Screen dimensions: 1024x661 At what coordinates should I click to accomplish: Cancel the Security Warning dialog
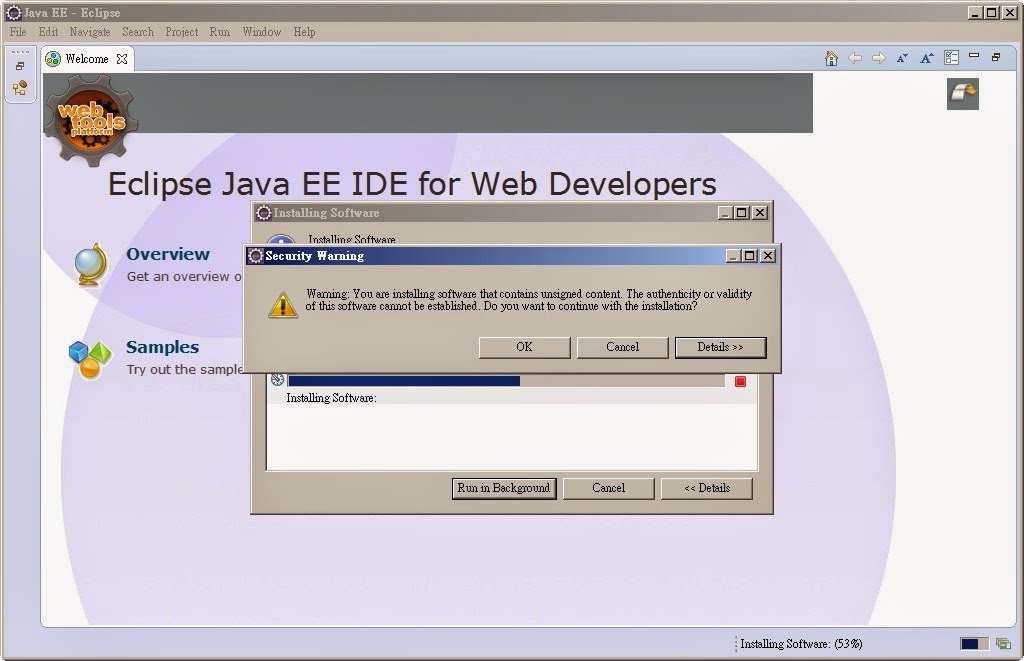point(622,347)
